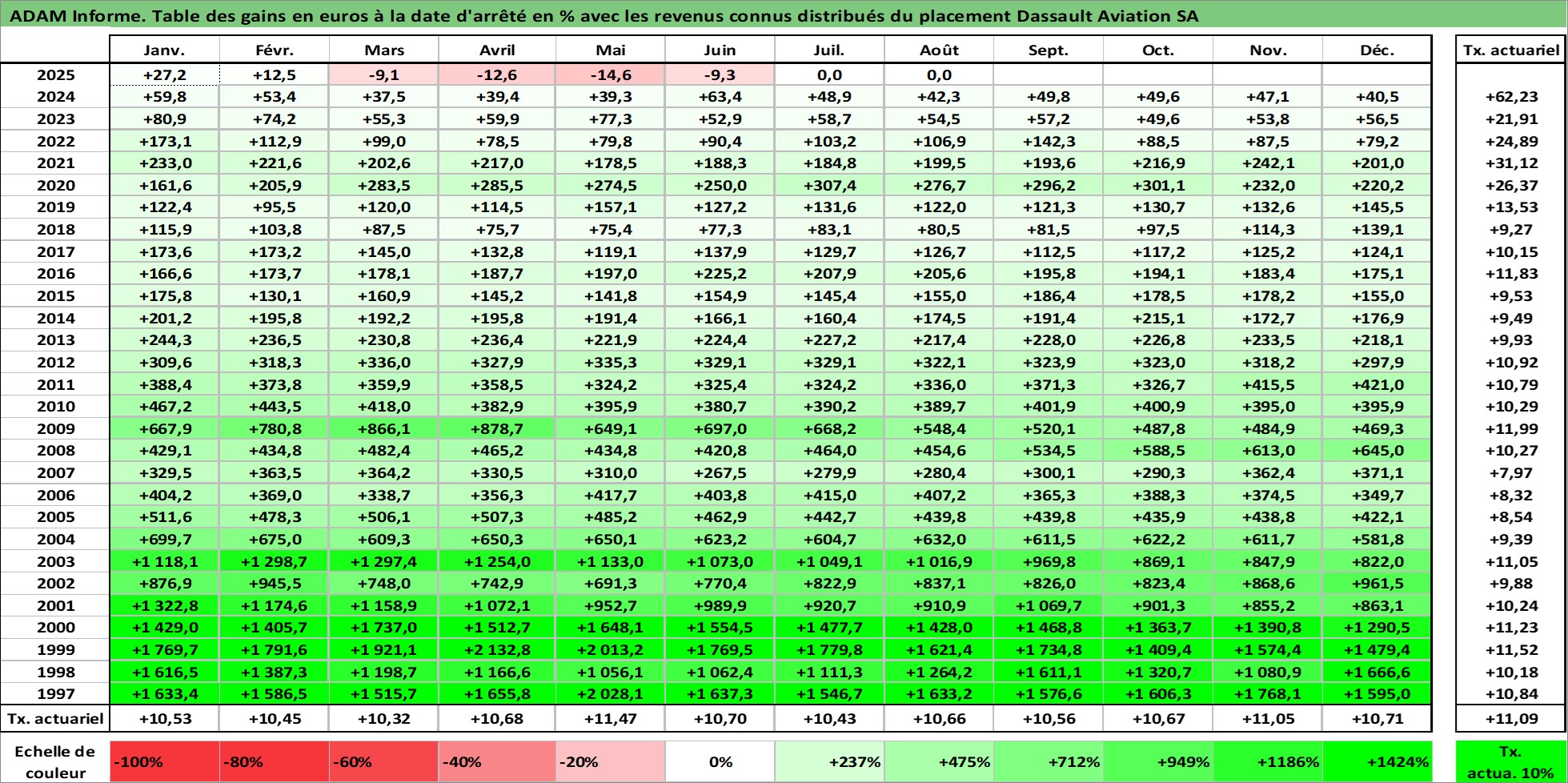Click the 0% color scale swatch

click(720, 762)
